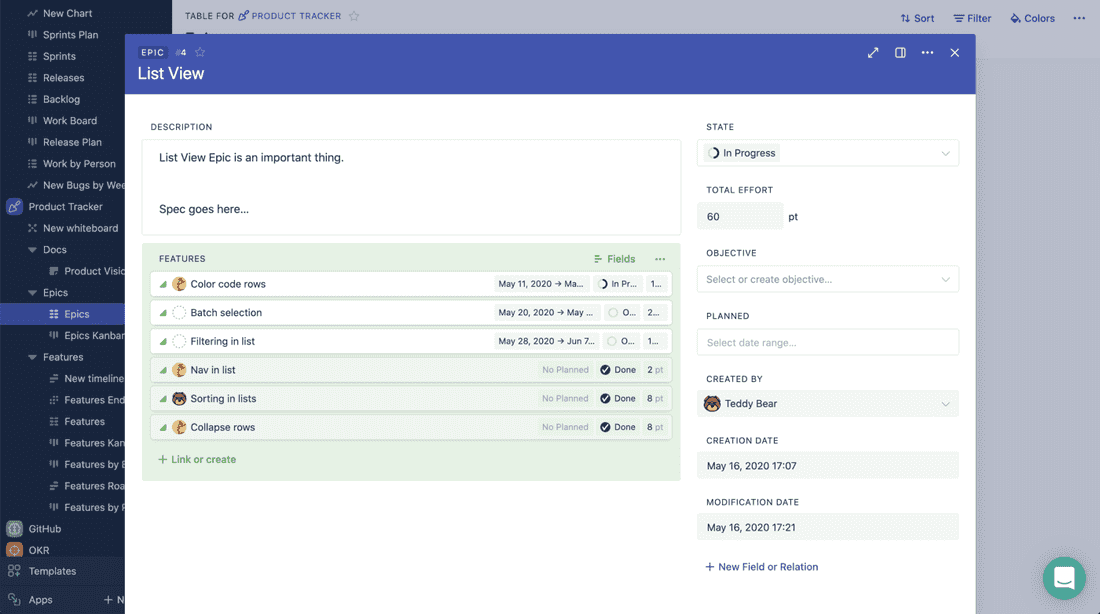The height and width of the screenshot is (614, 1100).
Task: Click the Planned date range field
Action: click(x=827, y=342)
